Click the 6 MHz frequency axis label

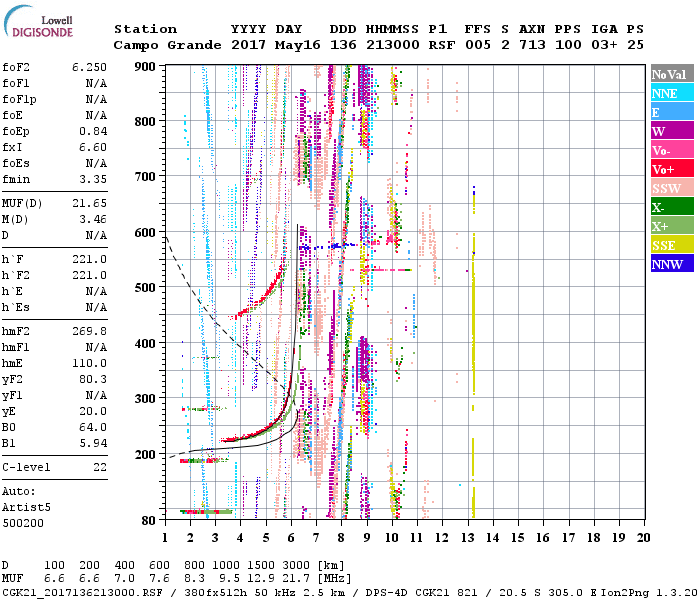291,538
